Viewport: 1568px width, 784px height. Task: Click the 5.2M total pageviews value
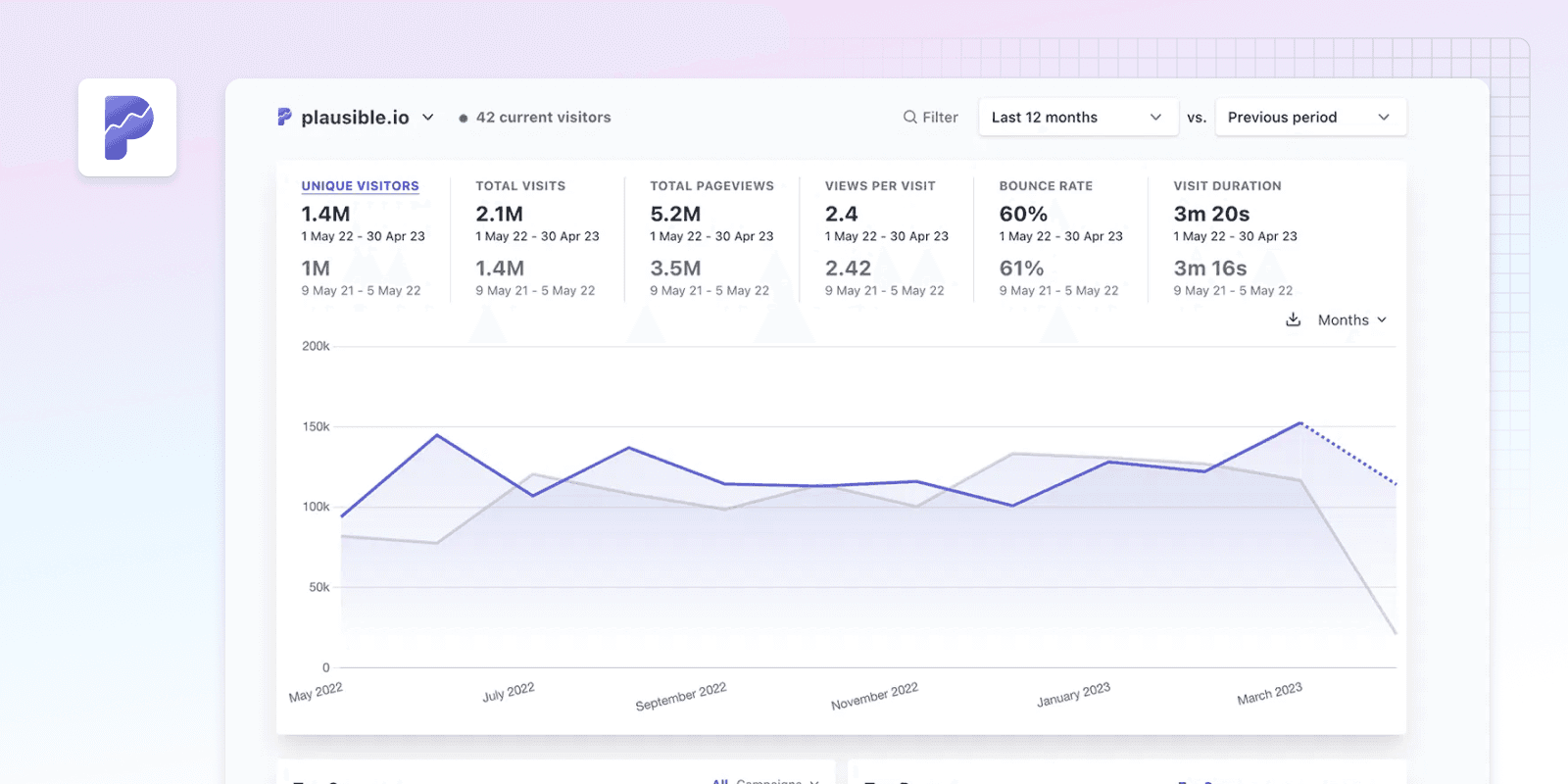pyautogui.click(x=675, y=214)
